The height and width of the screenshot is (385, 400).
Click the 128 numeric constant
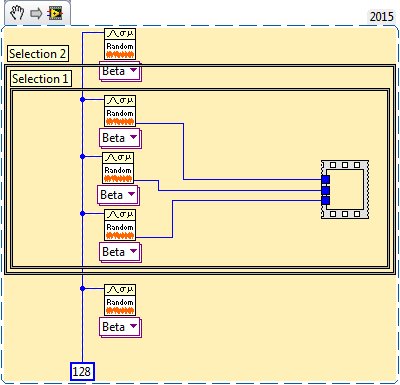click(82, 371)
